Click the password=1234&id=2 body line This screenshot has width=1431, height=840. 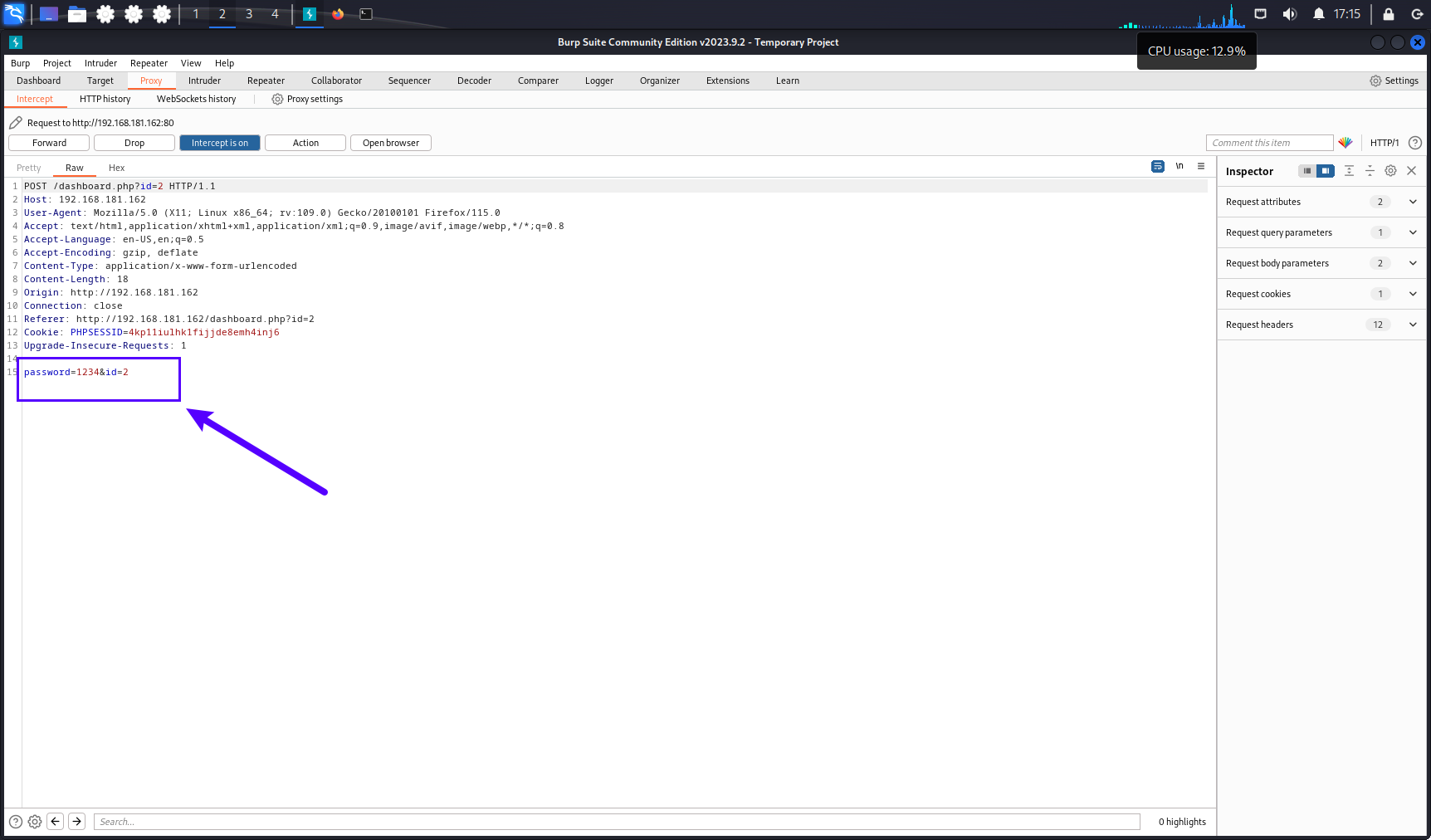tap(76, 372)
